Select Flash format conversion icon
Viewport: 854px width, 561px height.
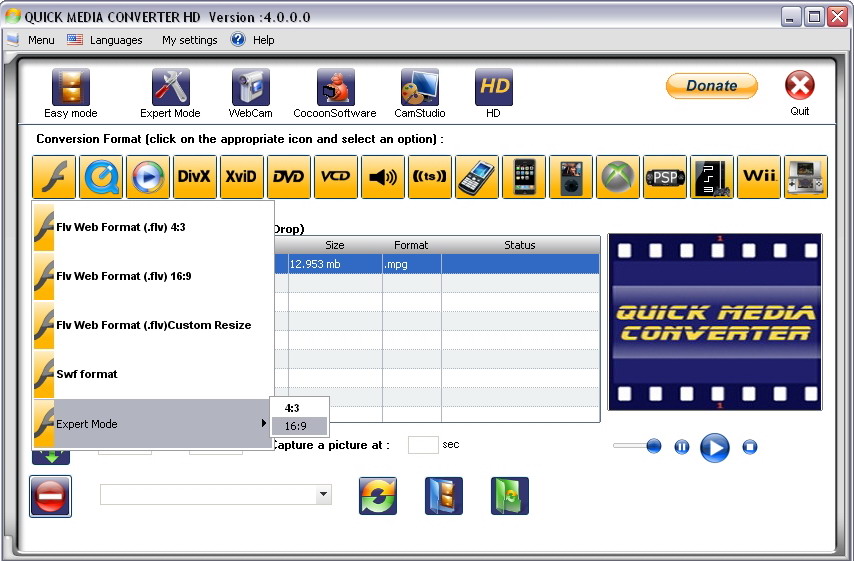(54, 176)
